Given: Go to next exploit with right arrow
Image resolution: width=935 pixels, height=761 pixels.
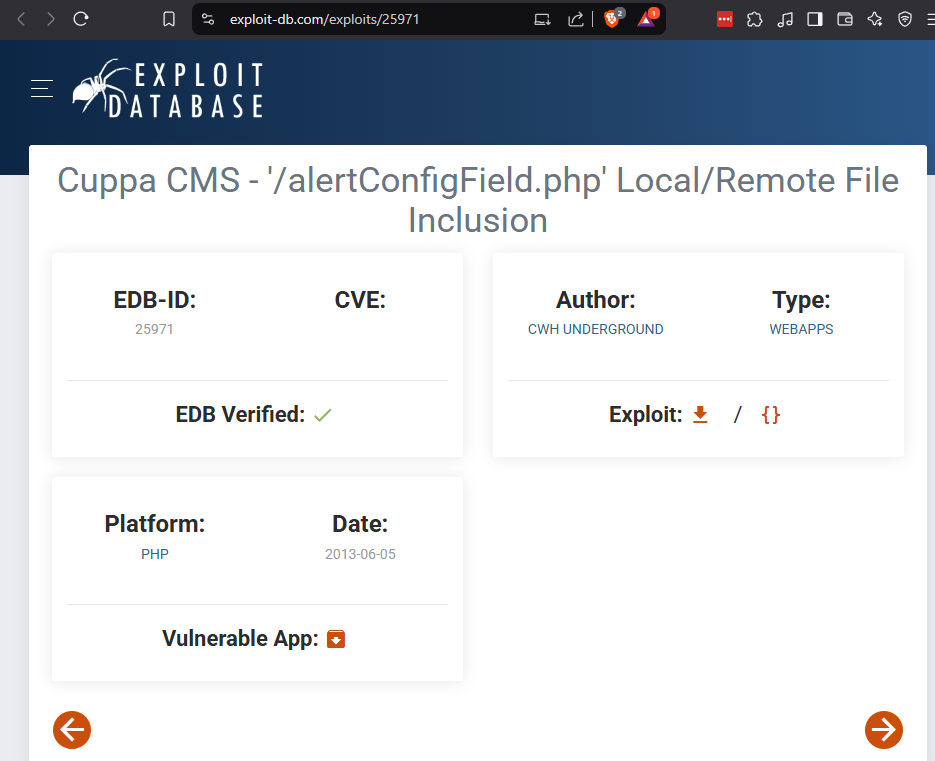Looking at the screenshot, I should pos(883,730).
